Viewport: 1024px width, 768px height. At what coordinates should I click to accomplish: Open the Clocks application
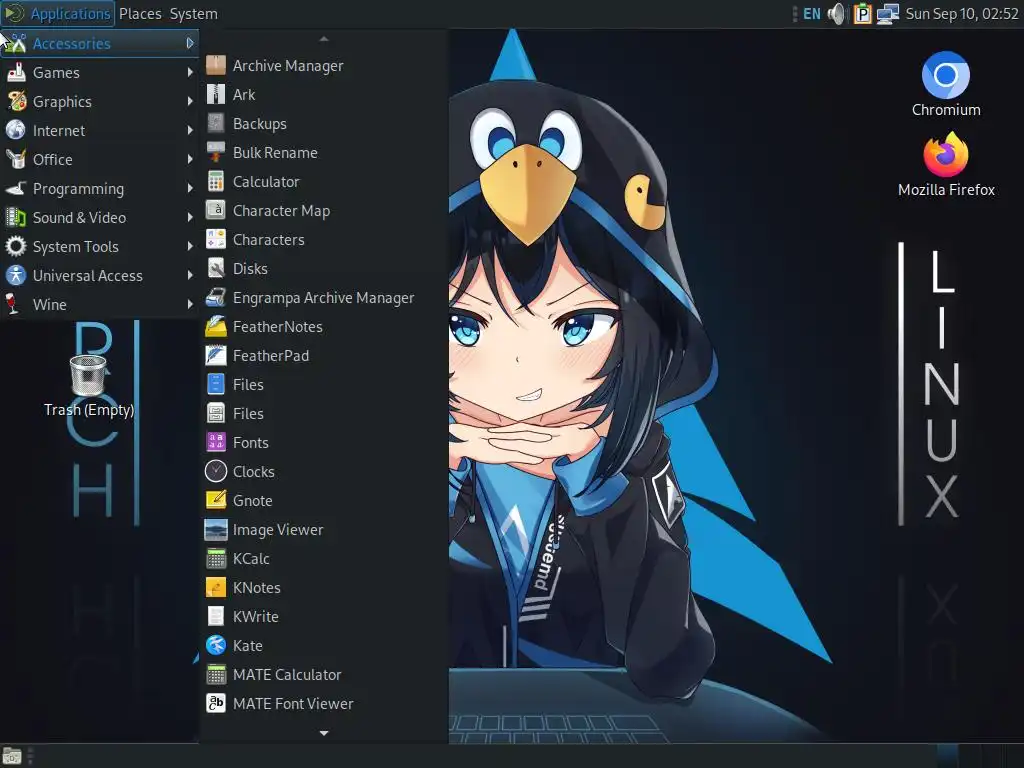click(x=324, y=472)
